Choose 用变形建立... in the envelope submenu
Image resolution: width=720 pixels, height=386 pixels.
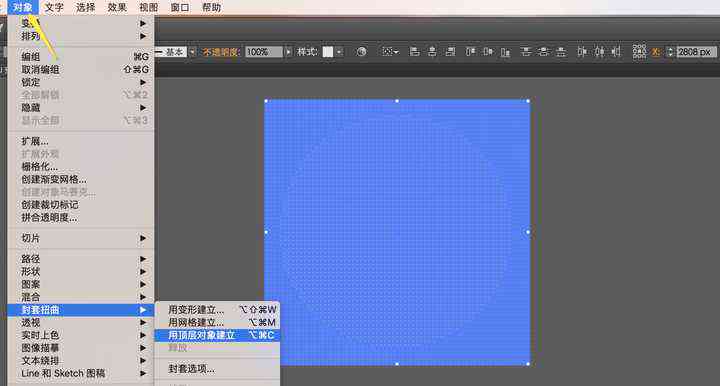click(x=218, y=310)
